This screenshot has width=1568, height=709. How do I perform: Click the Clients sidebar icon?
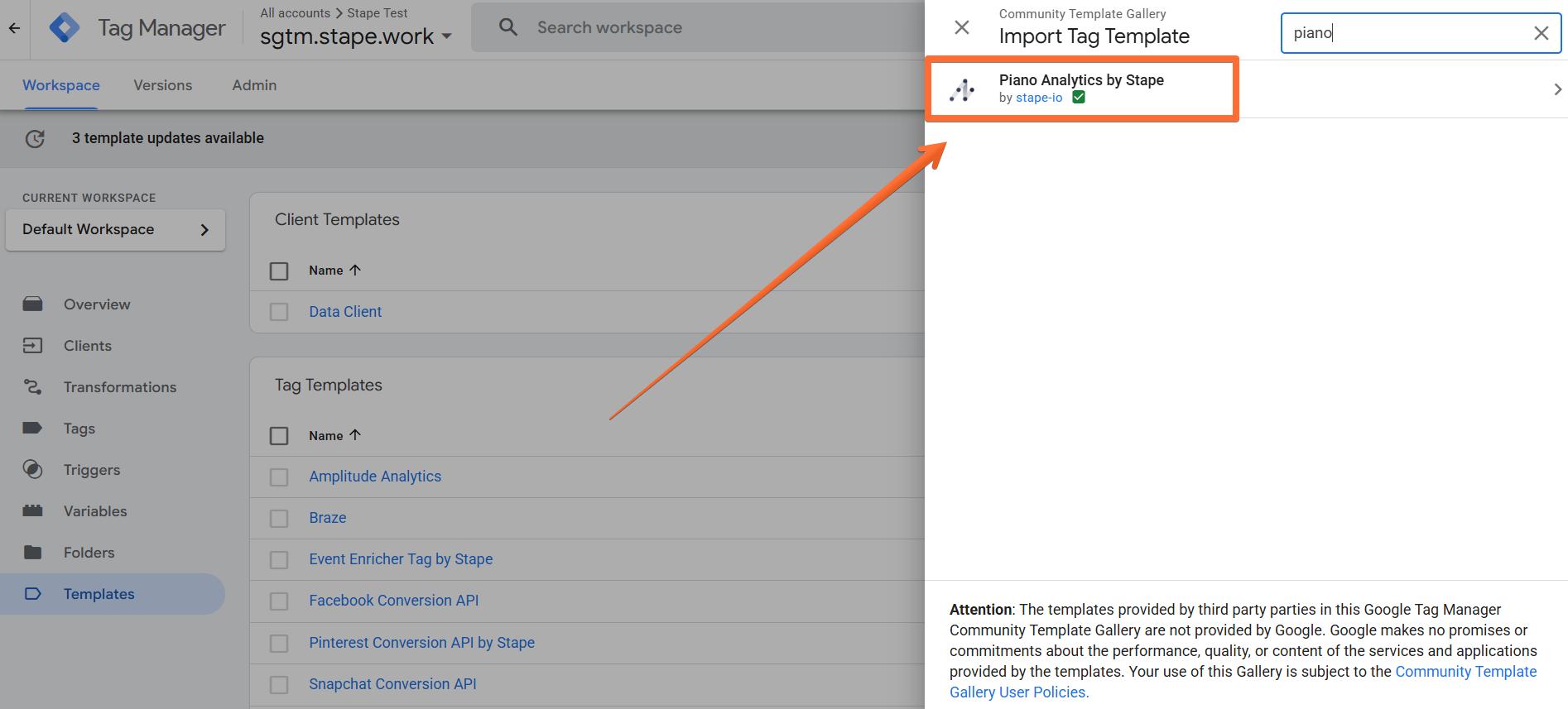pos(33,346)
